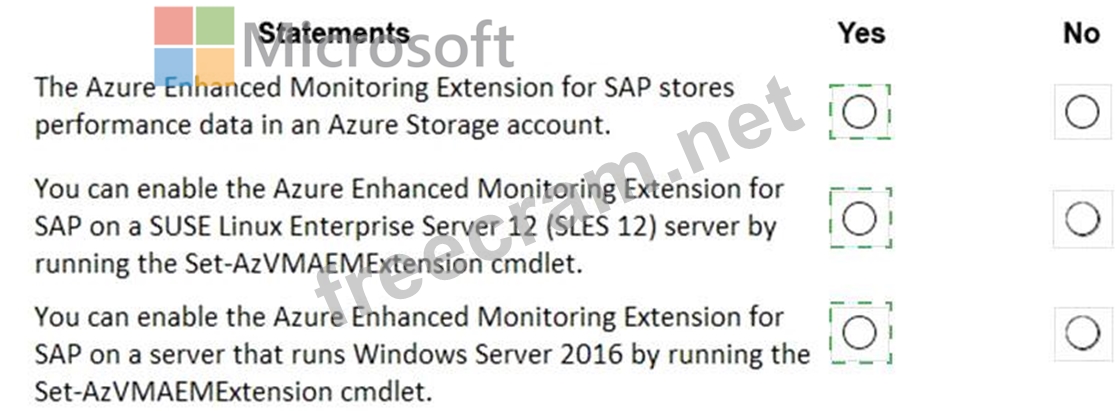Viewport: 1118px width, 411px height.
Task: Mark Yes for the Windows Server 2016 statement
Action: pyautogui.click(x=859, y=332)
